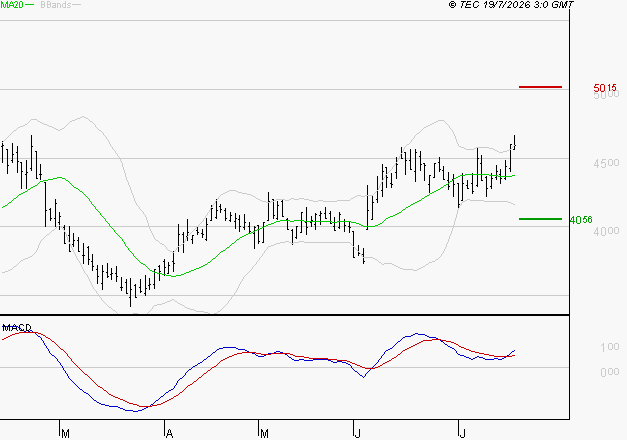Screen dimensions: 627x440
Task: Select the 4056 support price label
Action: coord(581,220)
